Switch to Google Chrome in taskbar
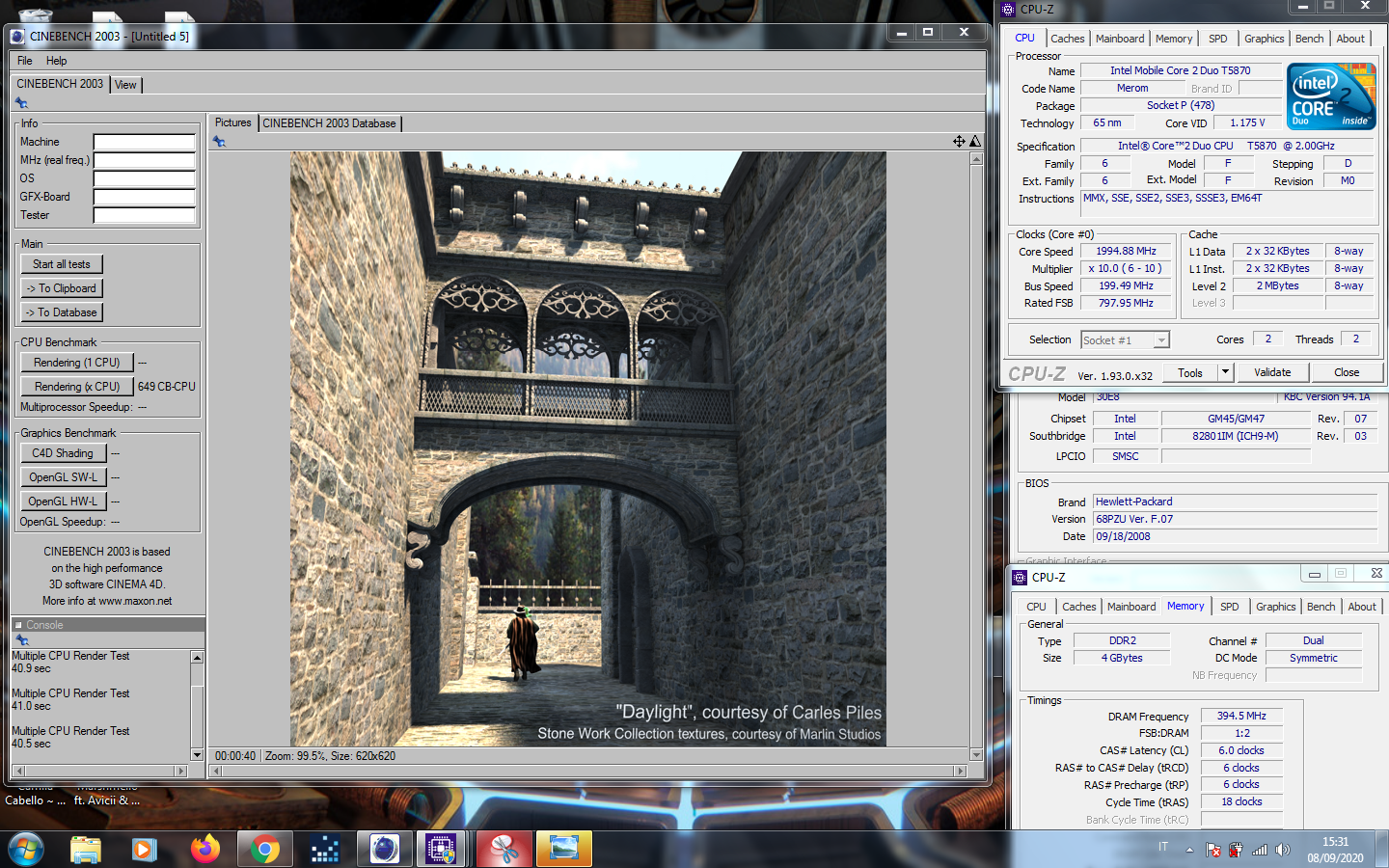This screenshot has height=868, width=1389. [x=264, y=849]
